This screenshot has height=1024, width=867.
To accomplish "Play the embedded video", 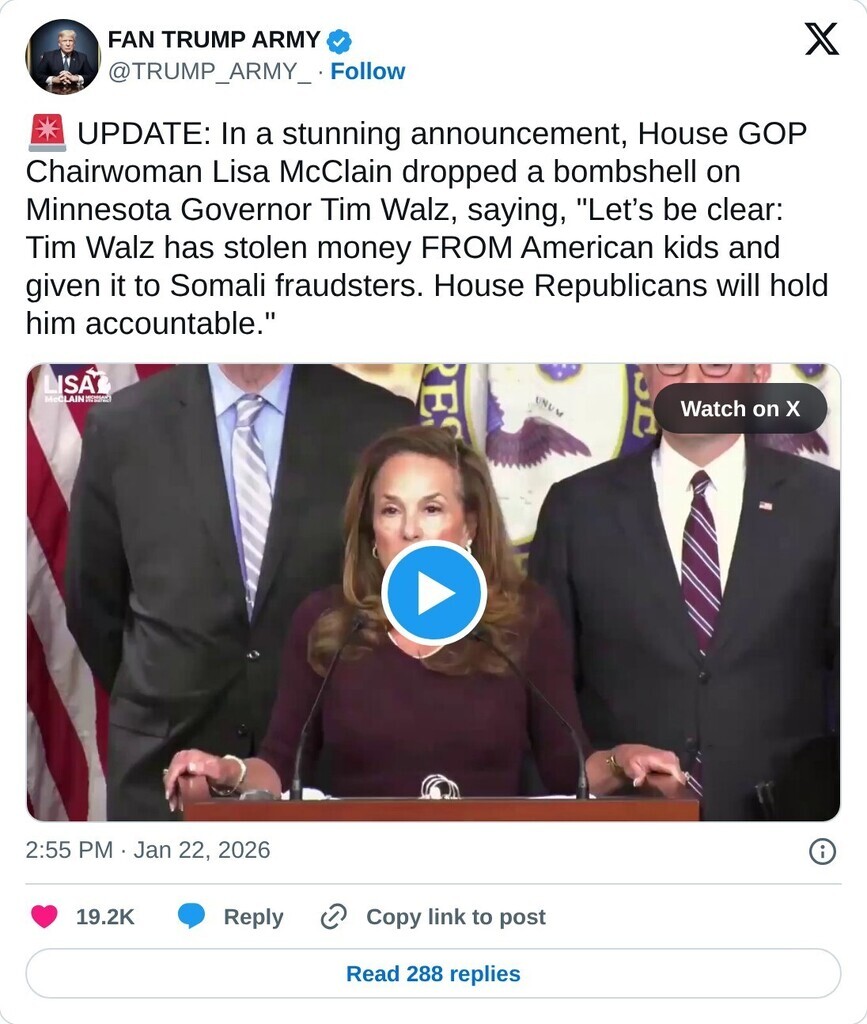I will tap(434, 592).
